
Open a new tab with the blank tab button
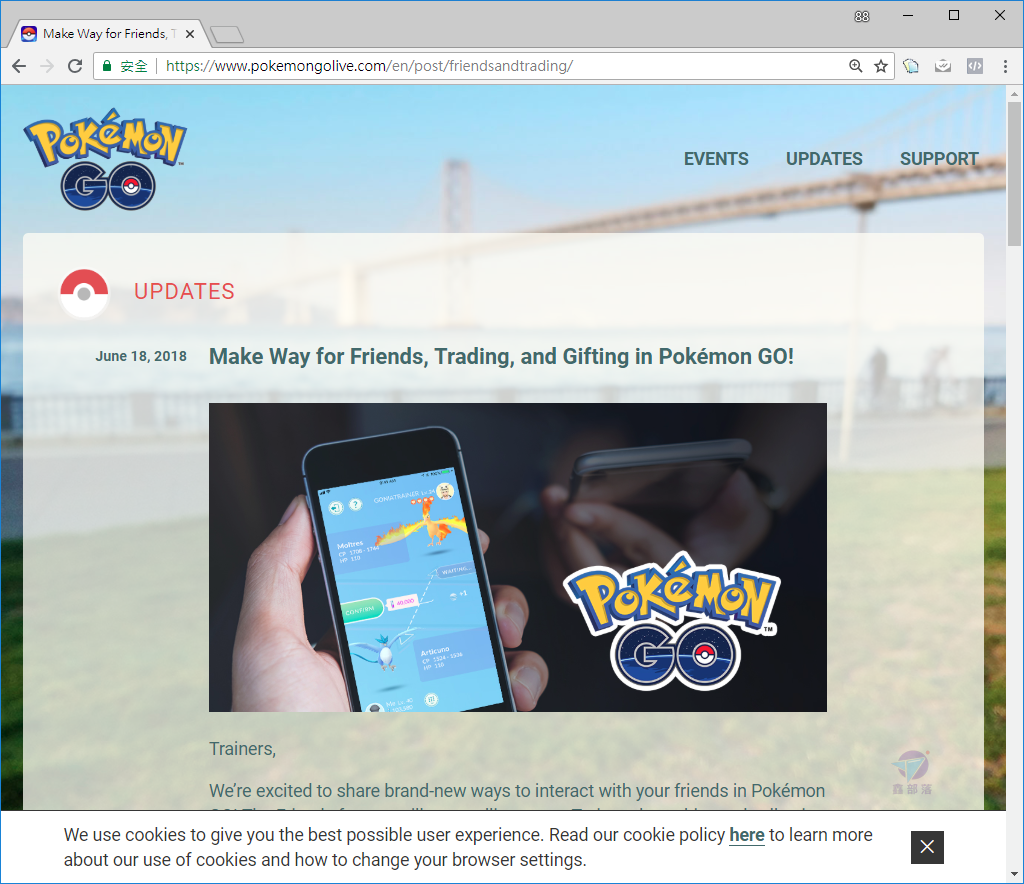[227, 35]
